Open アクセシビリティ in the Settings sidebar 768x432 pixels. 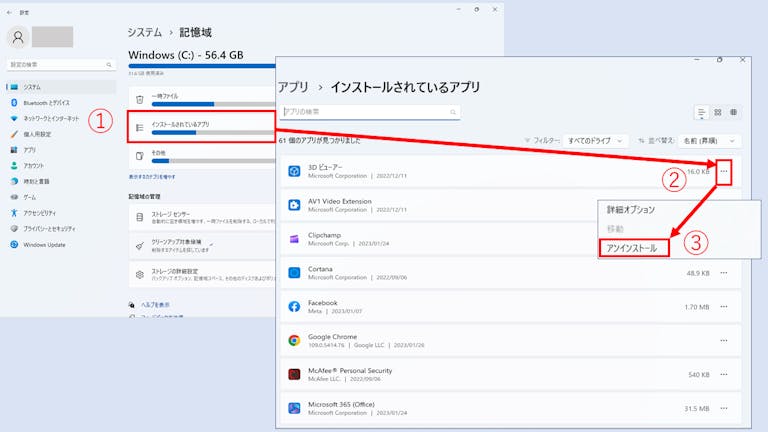tap(61, 213)
